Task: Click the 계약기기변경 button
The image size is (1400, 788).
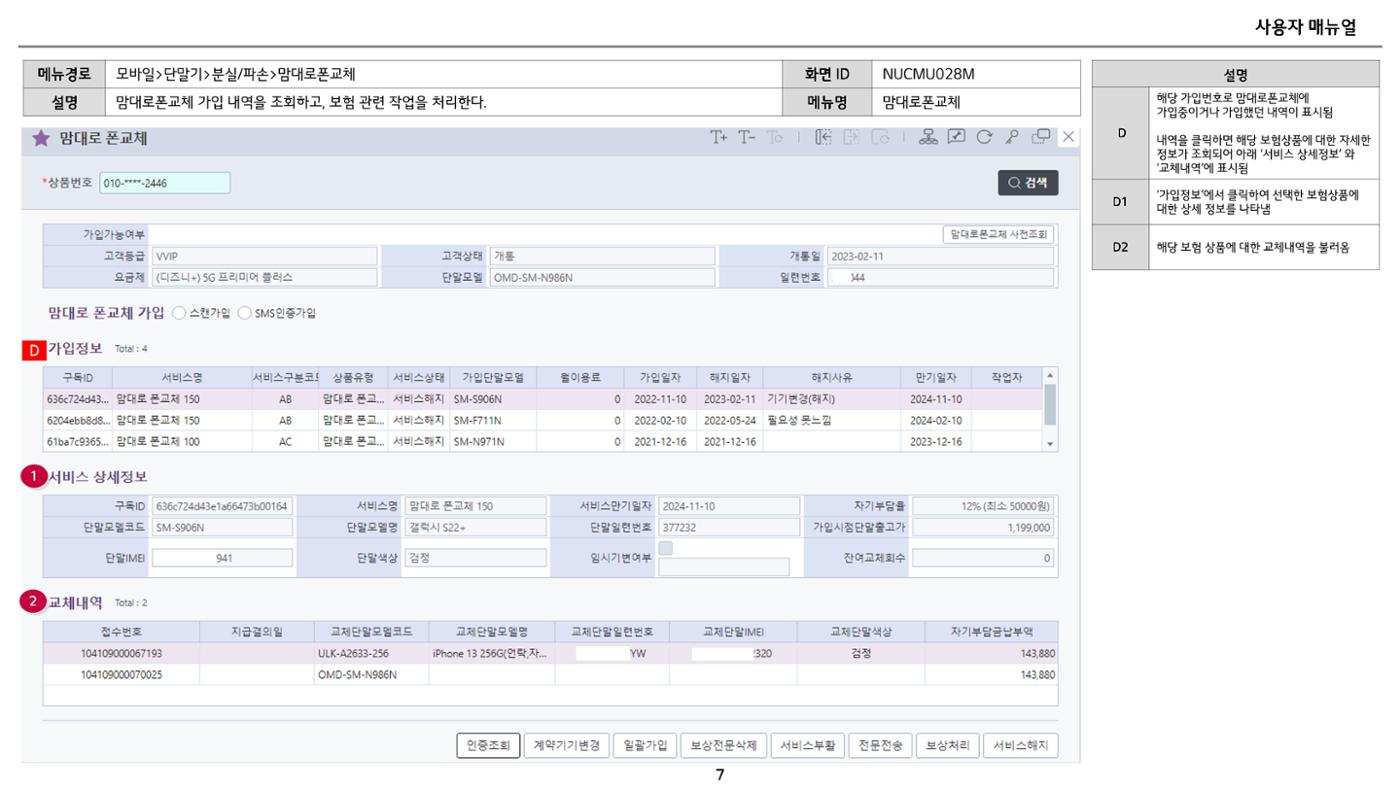Action: [x=565, y=745]
